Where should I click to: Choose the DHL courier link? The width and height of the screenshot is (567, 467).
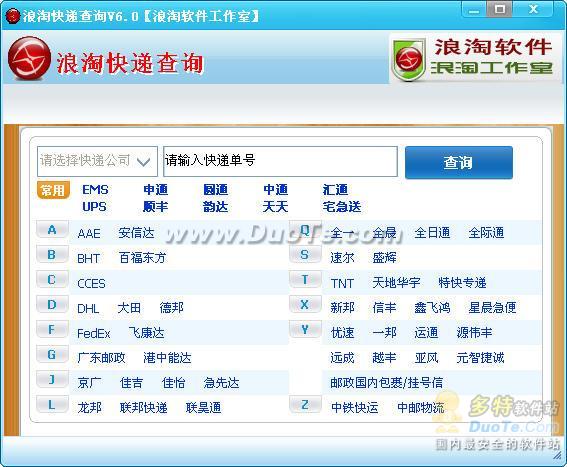88,309
